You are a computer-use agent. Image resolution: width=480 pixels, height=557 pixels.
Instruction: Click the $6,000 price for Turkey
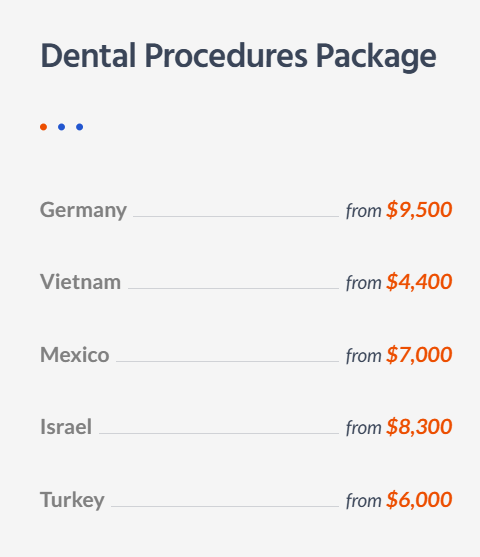pos(419,500)
